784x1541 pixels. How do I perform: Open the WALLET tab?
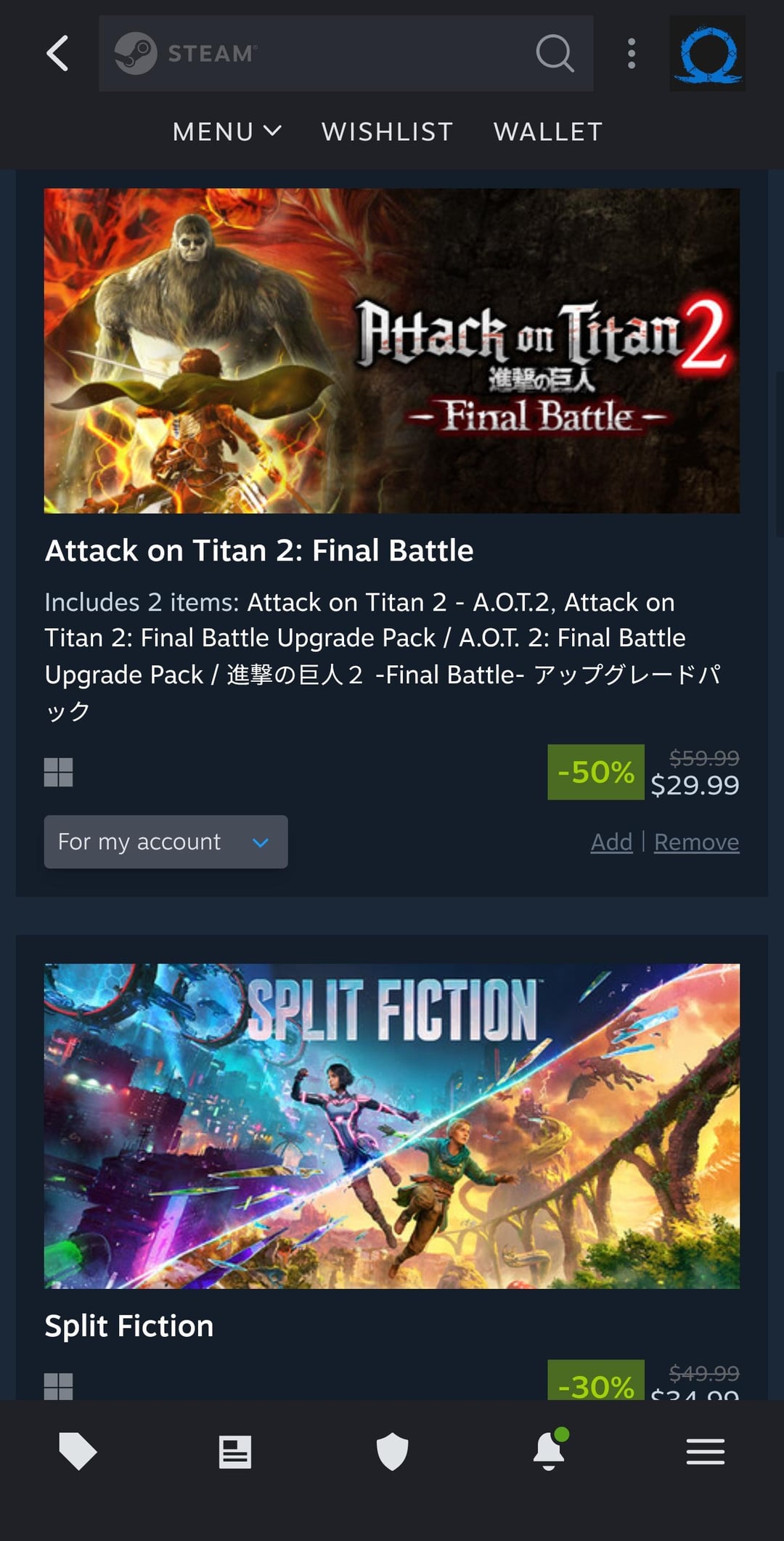click(548, 131)
